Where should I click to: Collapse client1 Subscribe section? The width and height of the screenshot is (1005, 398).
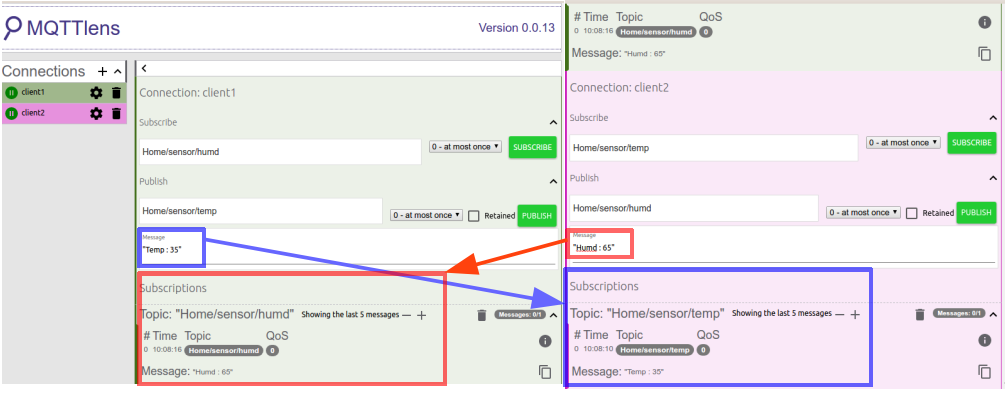pyautogui.click(x=553, y=122)
